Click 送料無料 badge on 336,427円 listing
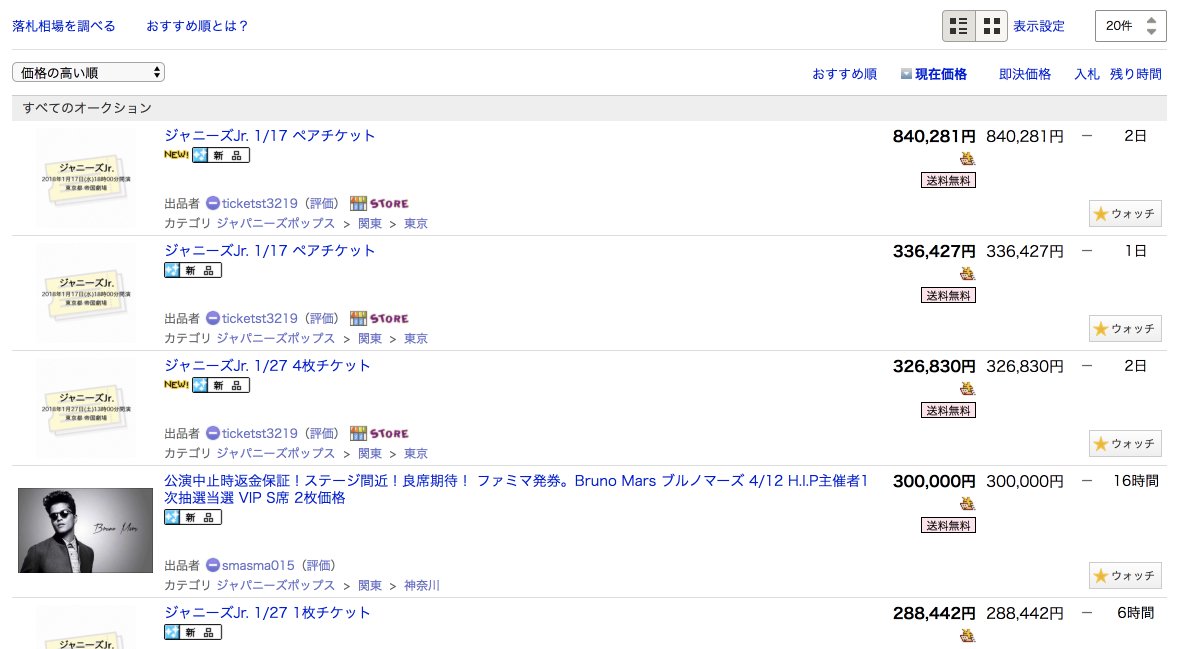Viewport: 1200px width, 649px height. pyautogui.click(x=948, y=295)
